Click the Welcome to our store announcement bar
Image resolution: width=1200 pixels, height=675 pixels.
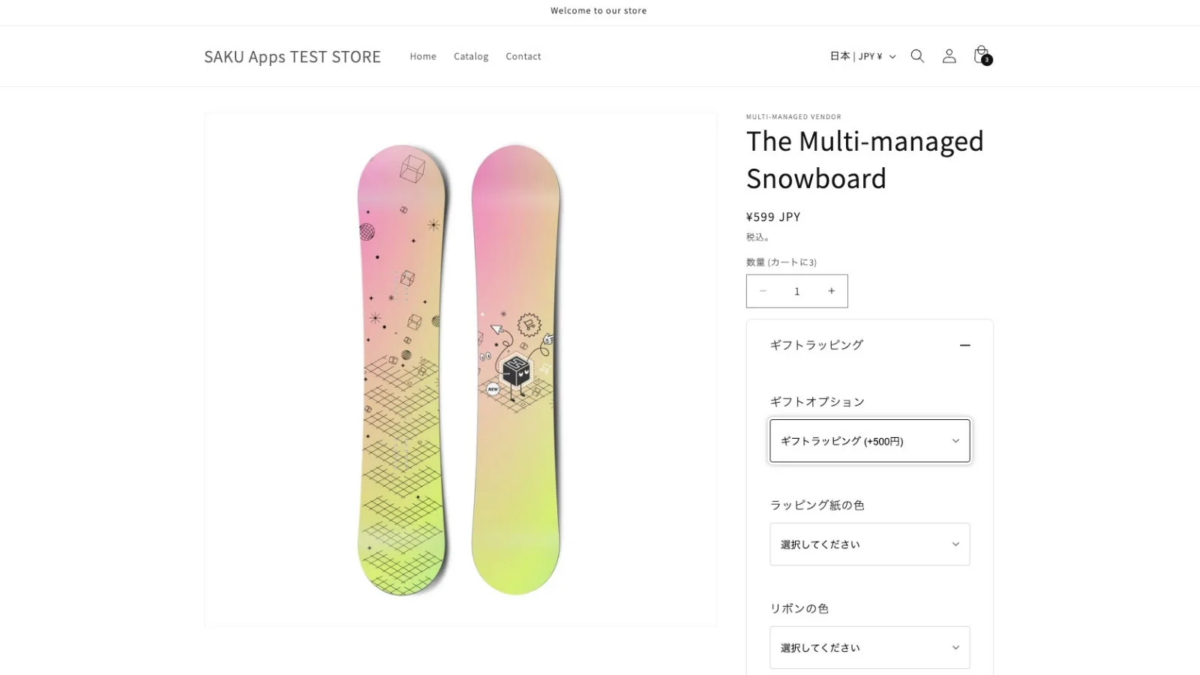point(599,10)
